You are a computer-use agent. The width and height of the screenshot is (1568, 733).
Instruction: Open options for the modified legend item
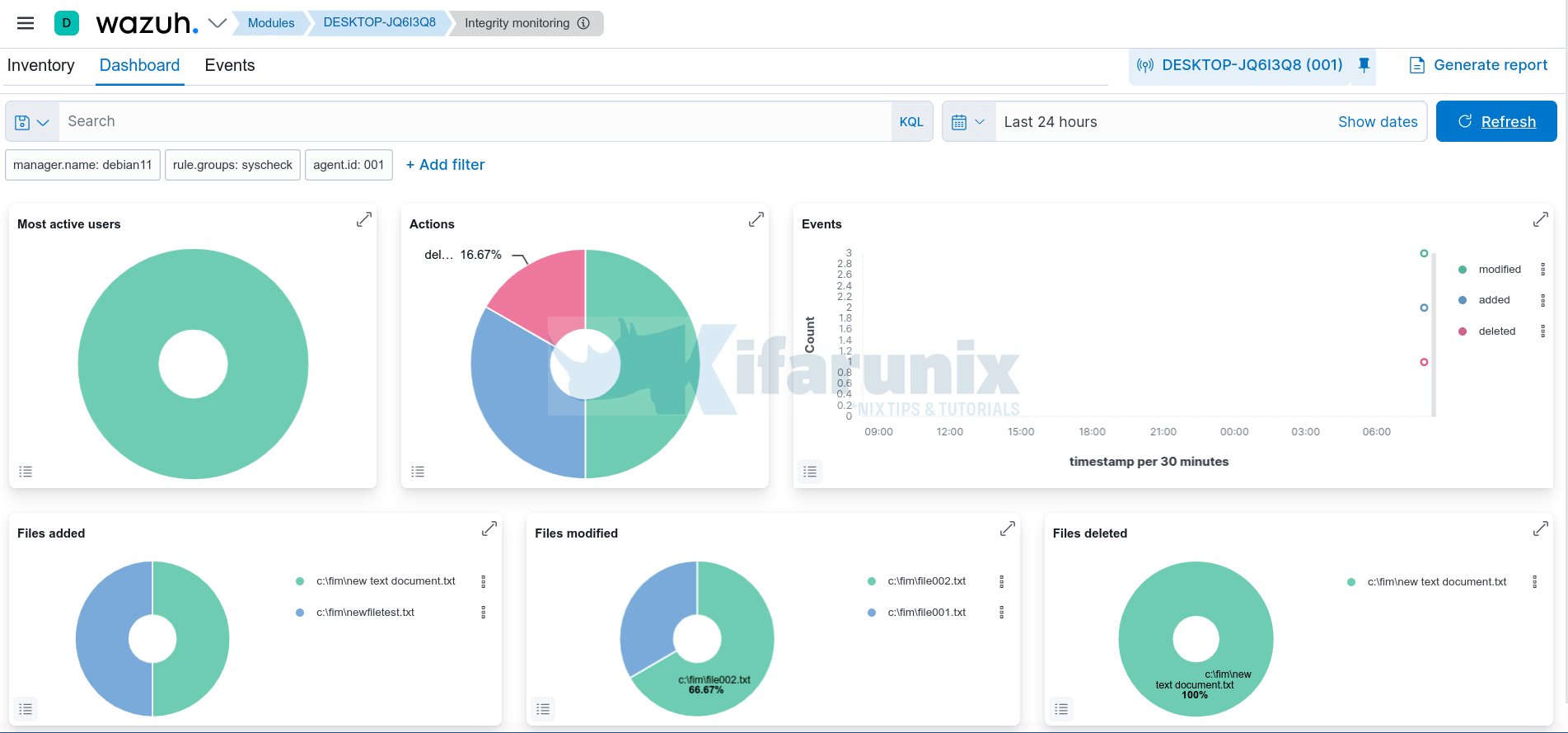1542,270
